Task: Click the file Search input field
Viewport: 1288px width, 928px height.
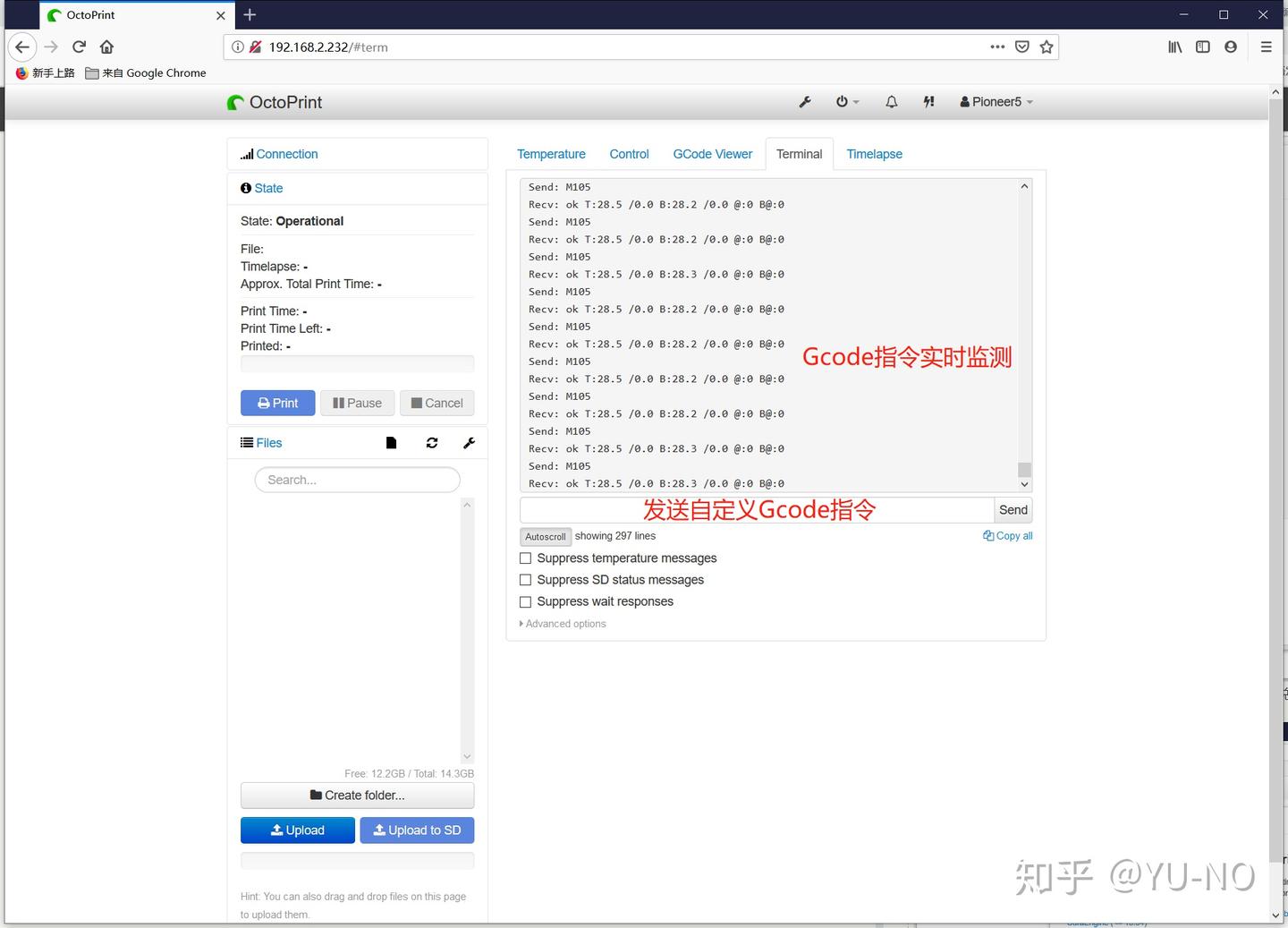Action: coord(357,480)
